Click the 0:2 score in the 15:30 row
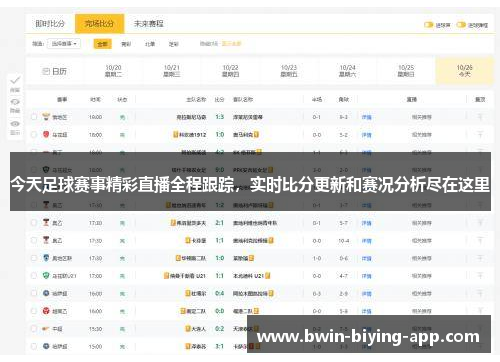The height and width of the screenshot is (362, 500). tap(219, 328)
